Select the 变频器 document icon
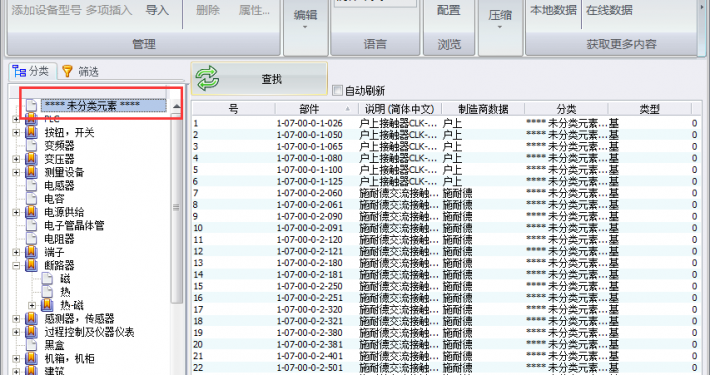 click(x=31, y=145)
